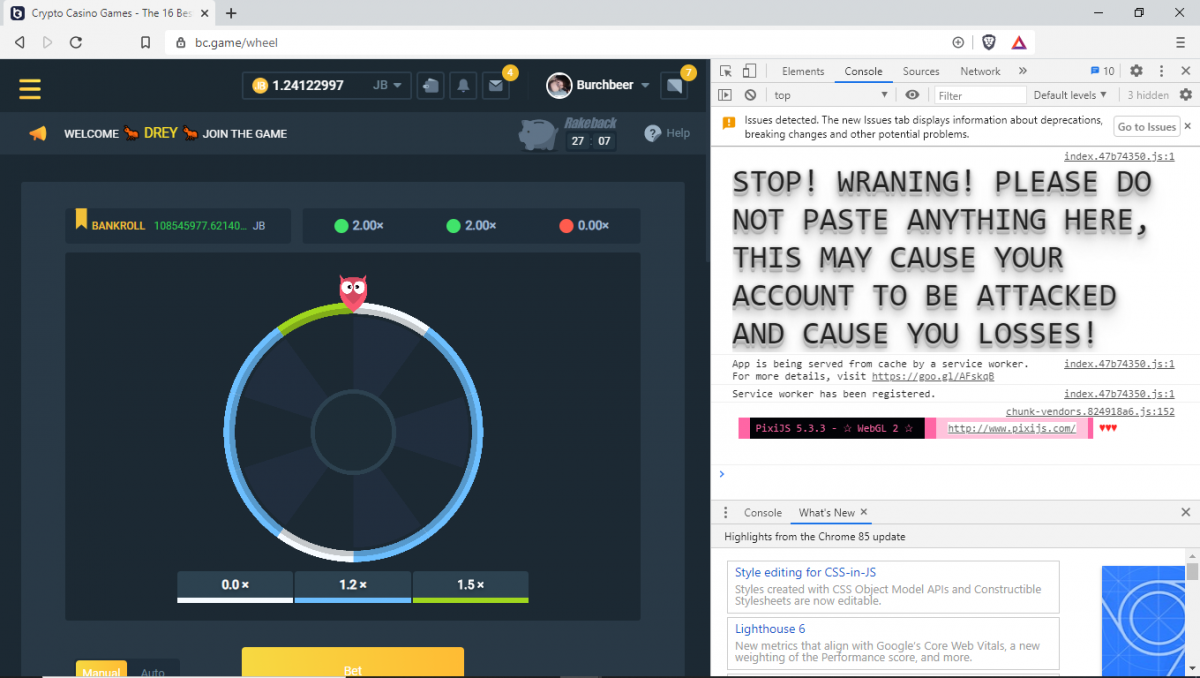Click the console Filter input field

tap(980, 95)
